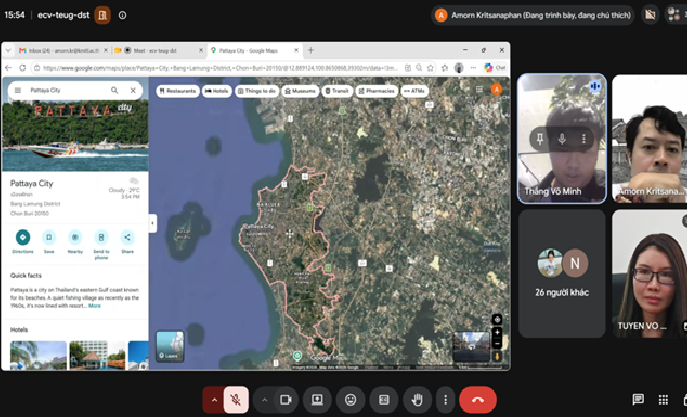The height and width of the screenshot is (417, 687).
Task: Show my location on the map
Action: 497,319
